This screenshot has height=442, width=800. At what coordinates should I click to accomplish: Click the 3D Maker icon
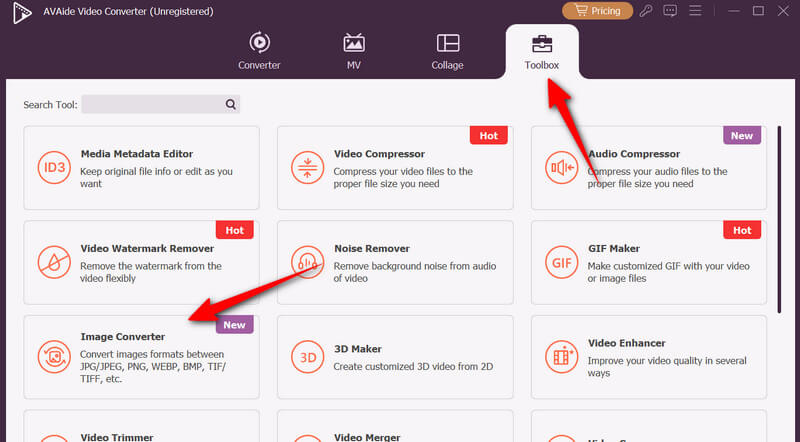(308, 357)
